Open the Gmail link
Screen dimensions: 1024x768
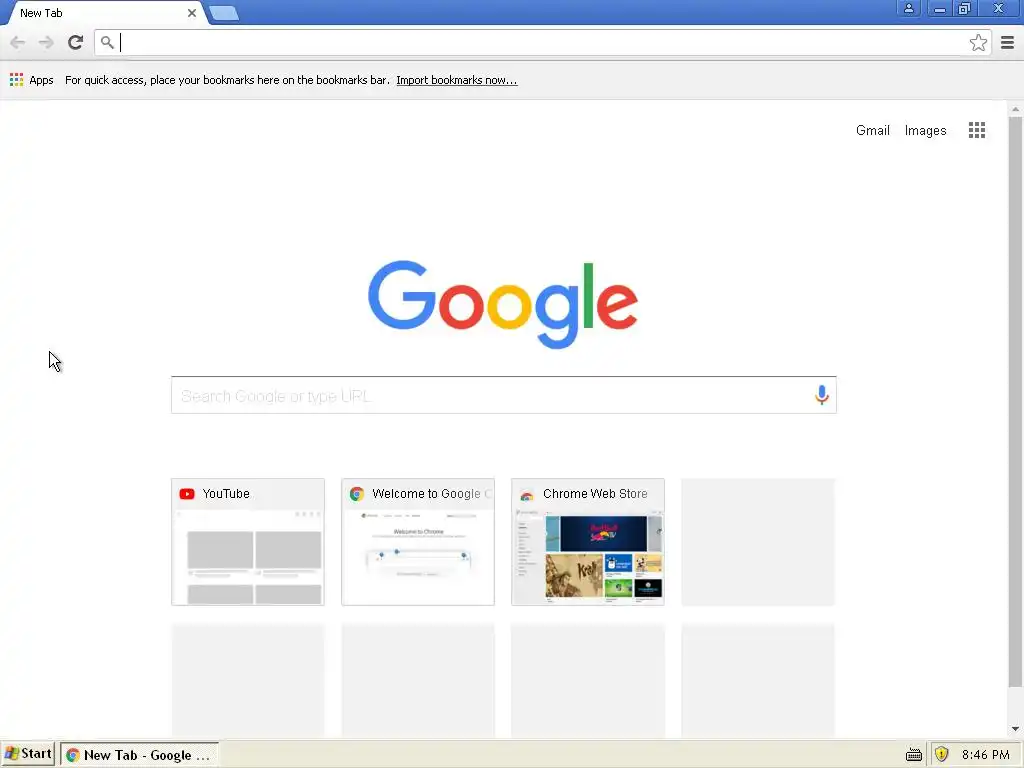click(872, 131)
